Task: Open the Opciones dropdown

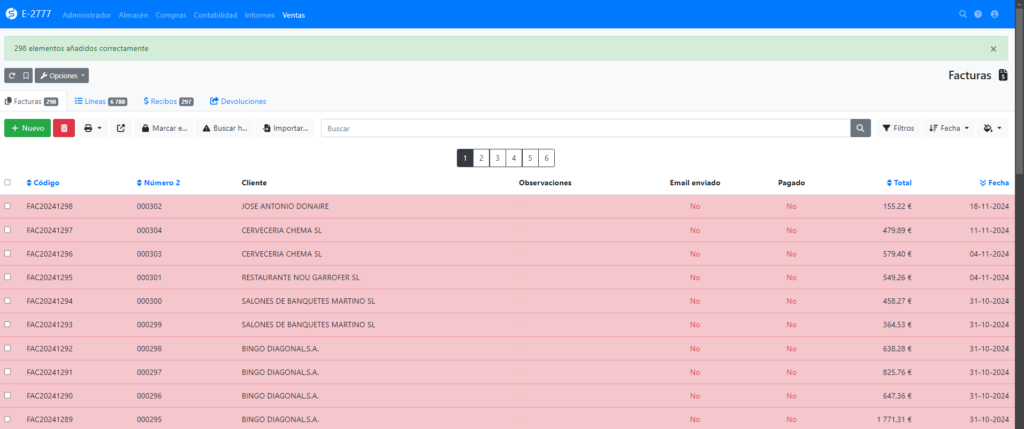Action: pos(62,75)
